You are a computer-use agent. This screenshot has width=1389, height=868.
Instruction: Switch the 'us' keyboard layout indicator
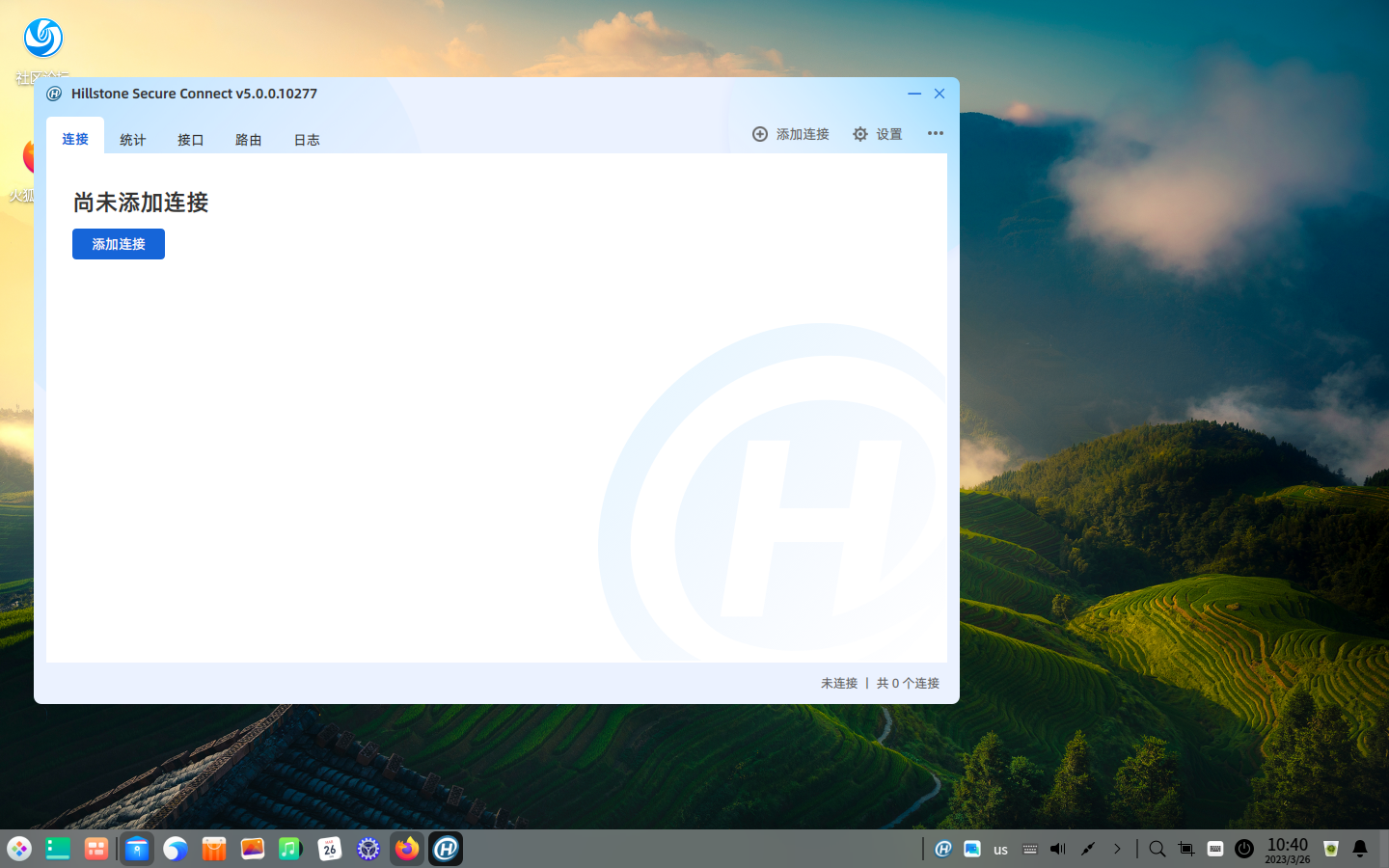coord(1001,850)
